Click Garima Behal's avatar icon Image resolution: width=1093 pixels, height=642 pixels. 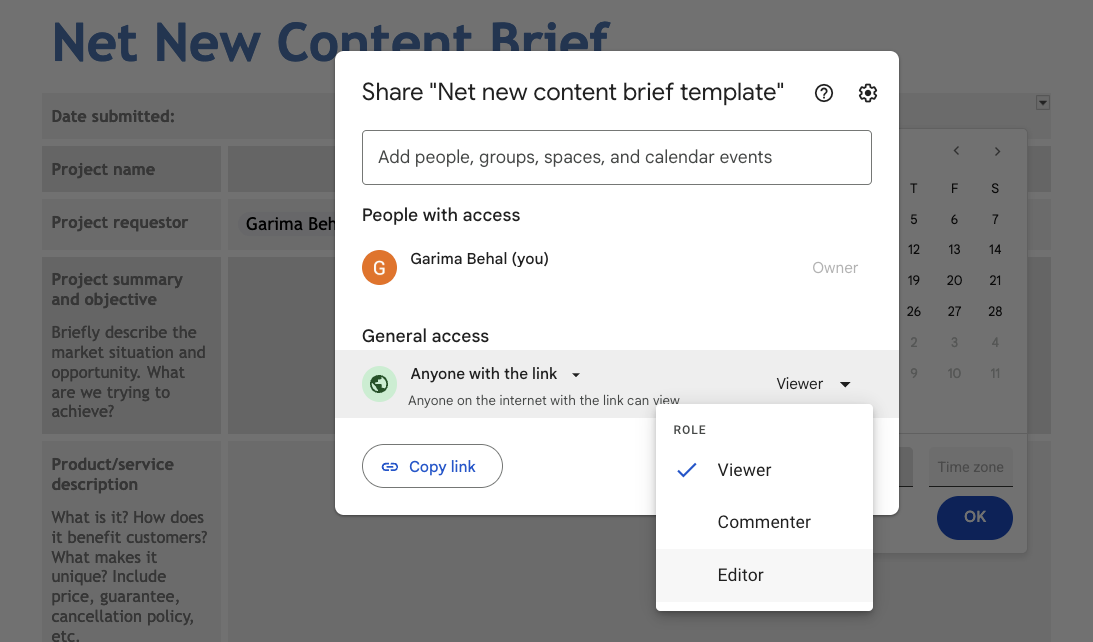pyautogui.click(x=379, y=267)
